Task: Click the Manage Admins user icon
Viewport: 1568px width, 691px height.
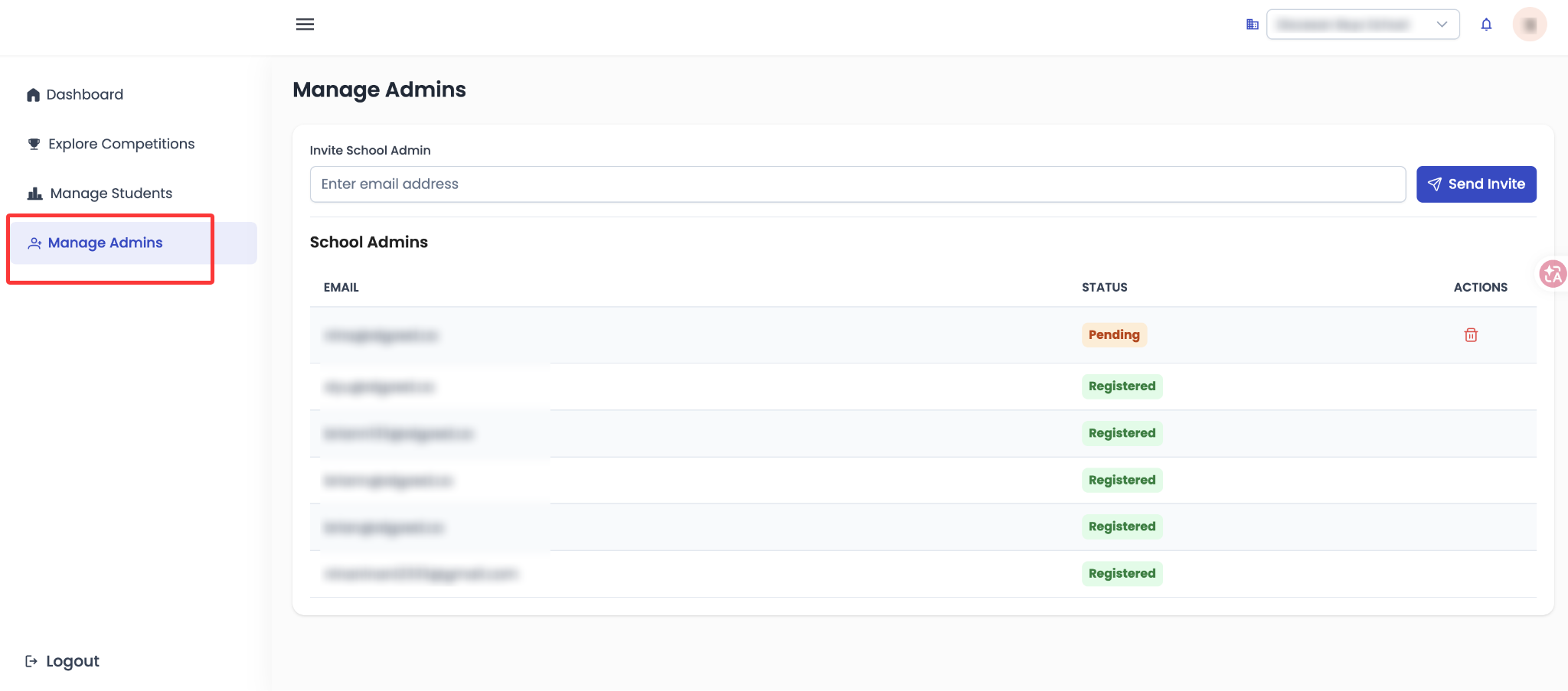Action: (34, 243)
